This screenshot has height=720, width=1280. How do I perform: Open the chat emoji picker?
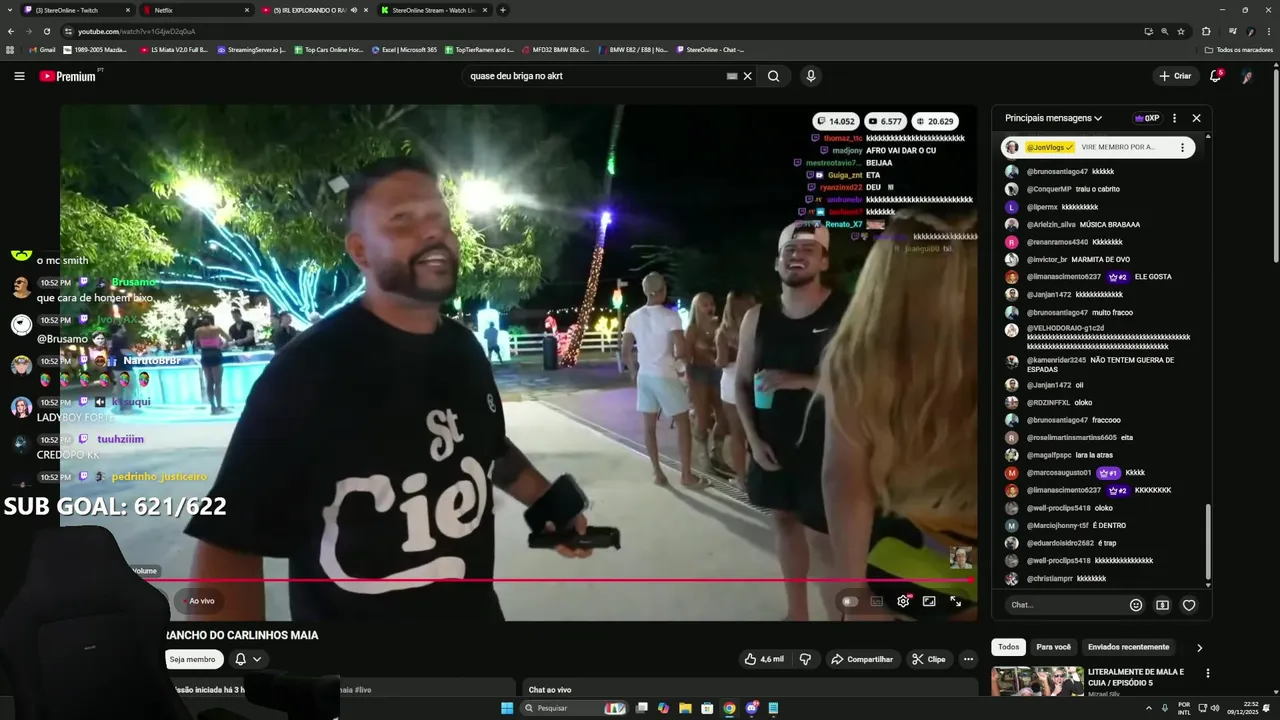tap(1136, 605)
